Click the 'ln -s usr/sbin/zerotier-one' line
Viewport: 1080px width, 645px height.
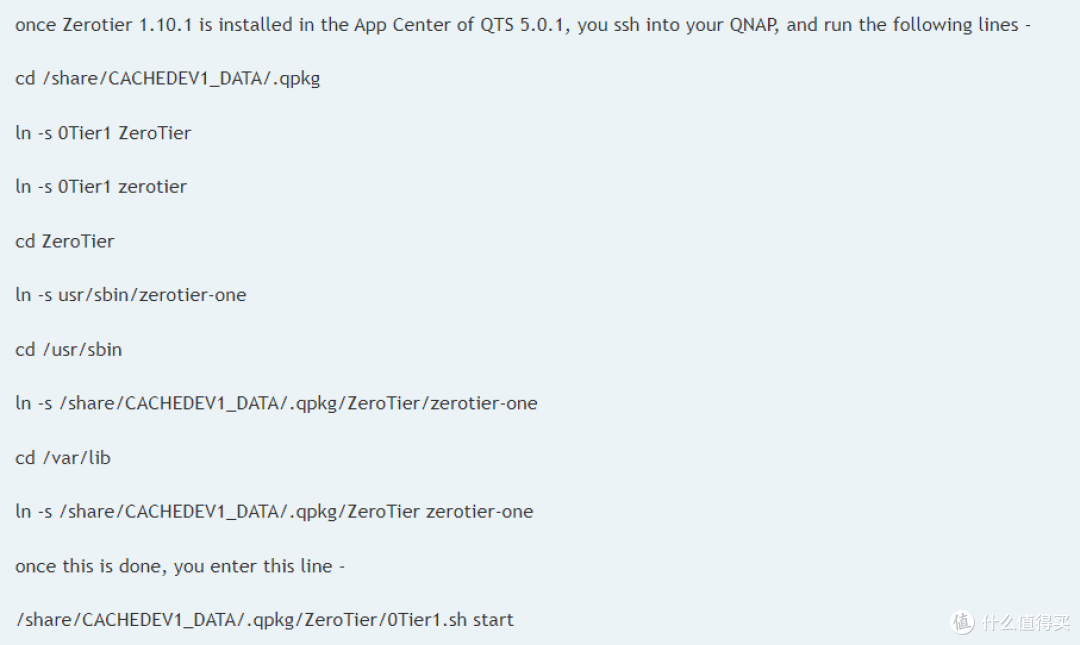[130, 295]
